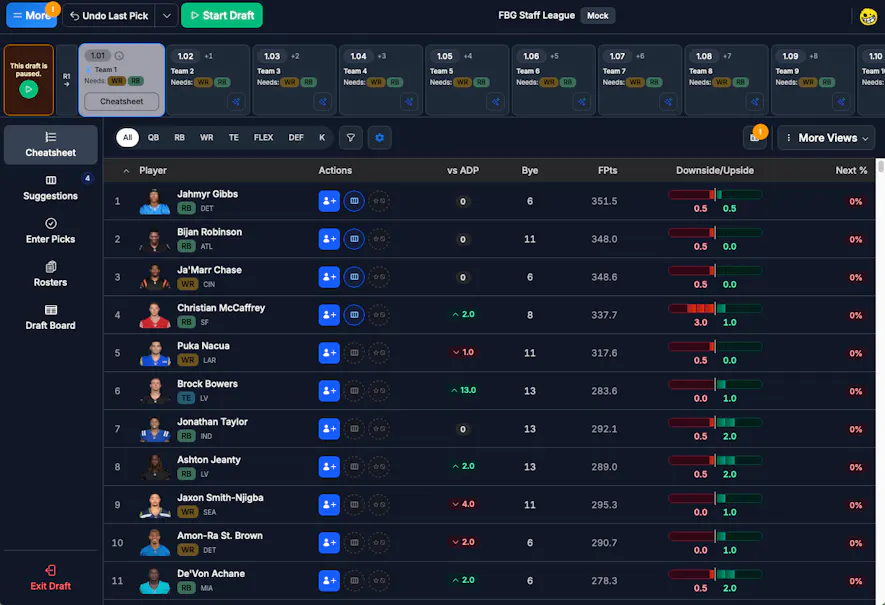Sort by the Bye column header
This screenshot has height=605, width=885.
[529, 170]
